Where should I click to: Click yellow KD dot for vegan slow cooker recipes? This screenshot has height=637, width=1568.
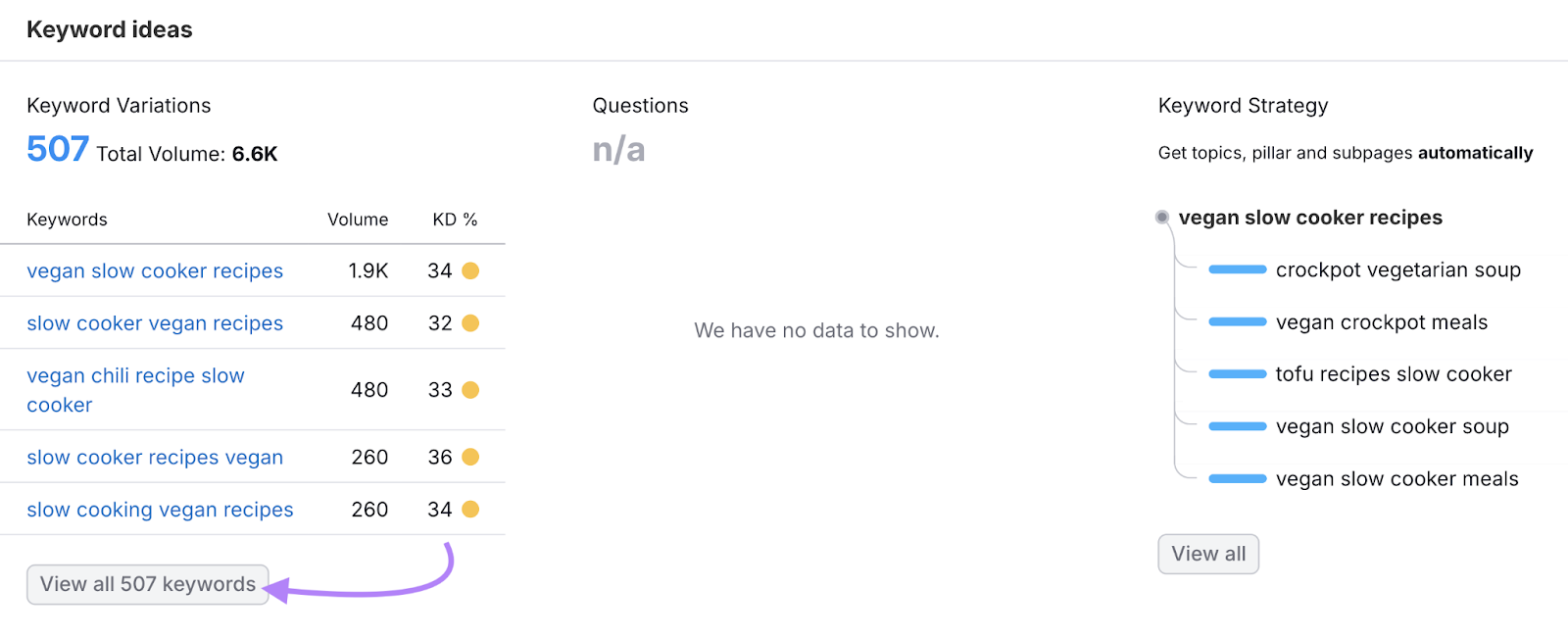pyautogui.click(x=470, y=271)
